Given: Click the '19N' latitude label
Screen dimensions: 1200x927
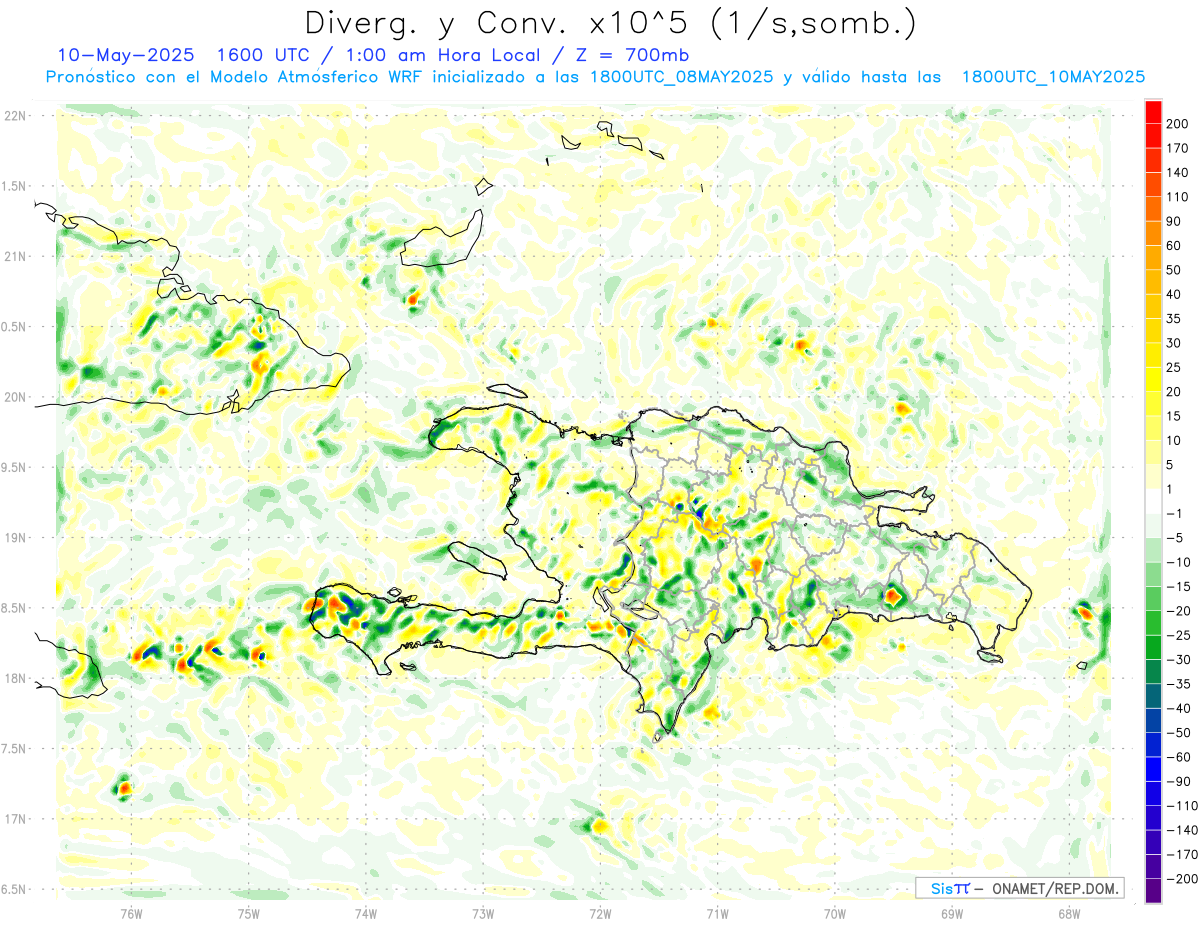Looking at the screenshot, I should click(15, 537).
